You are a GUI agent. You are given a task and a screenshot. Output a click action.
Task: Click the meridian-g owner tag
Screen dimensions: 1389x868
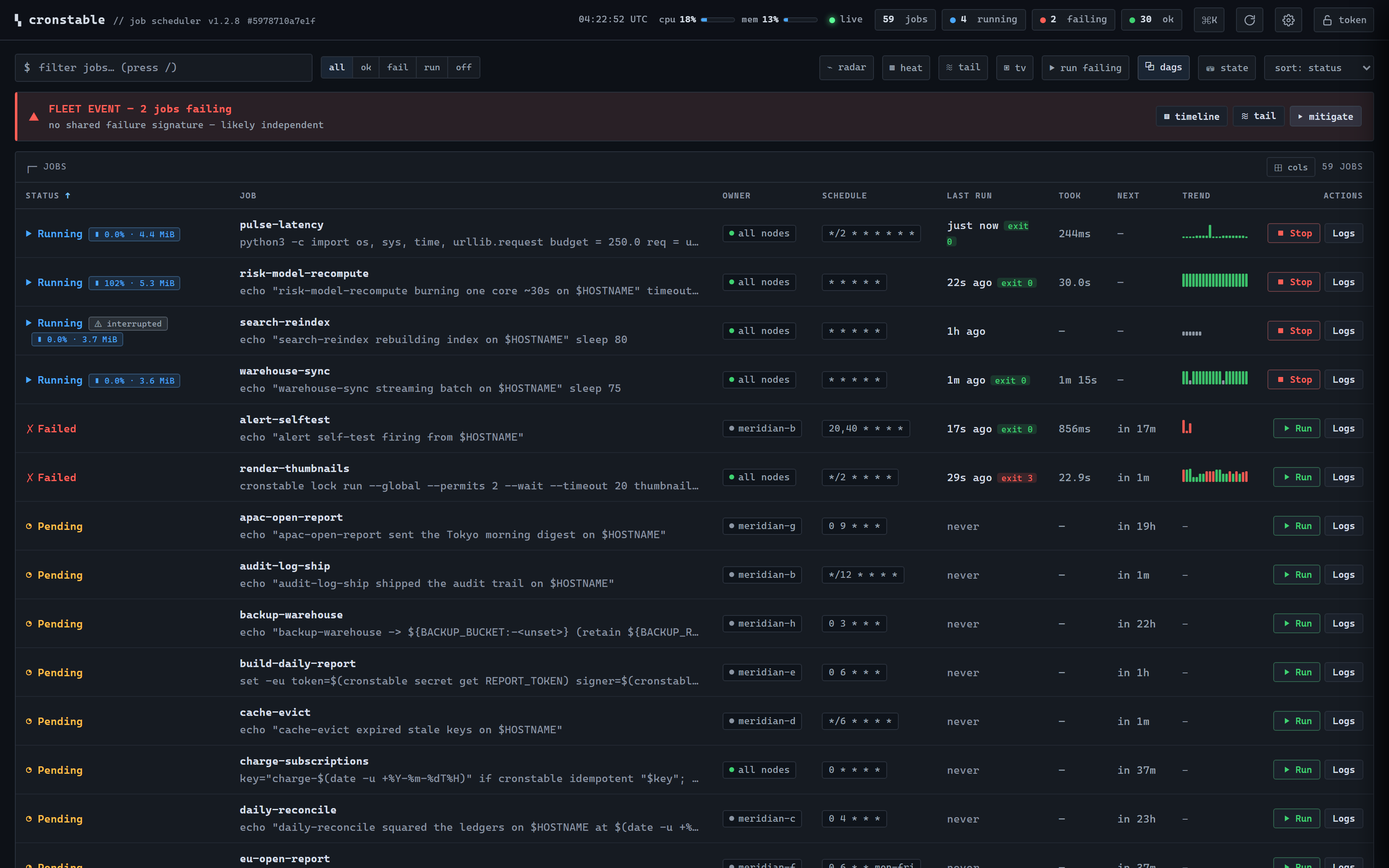coord(761,526)
